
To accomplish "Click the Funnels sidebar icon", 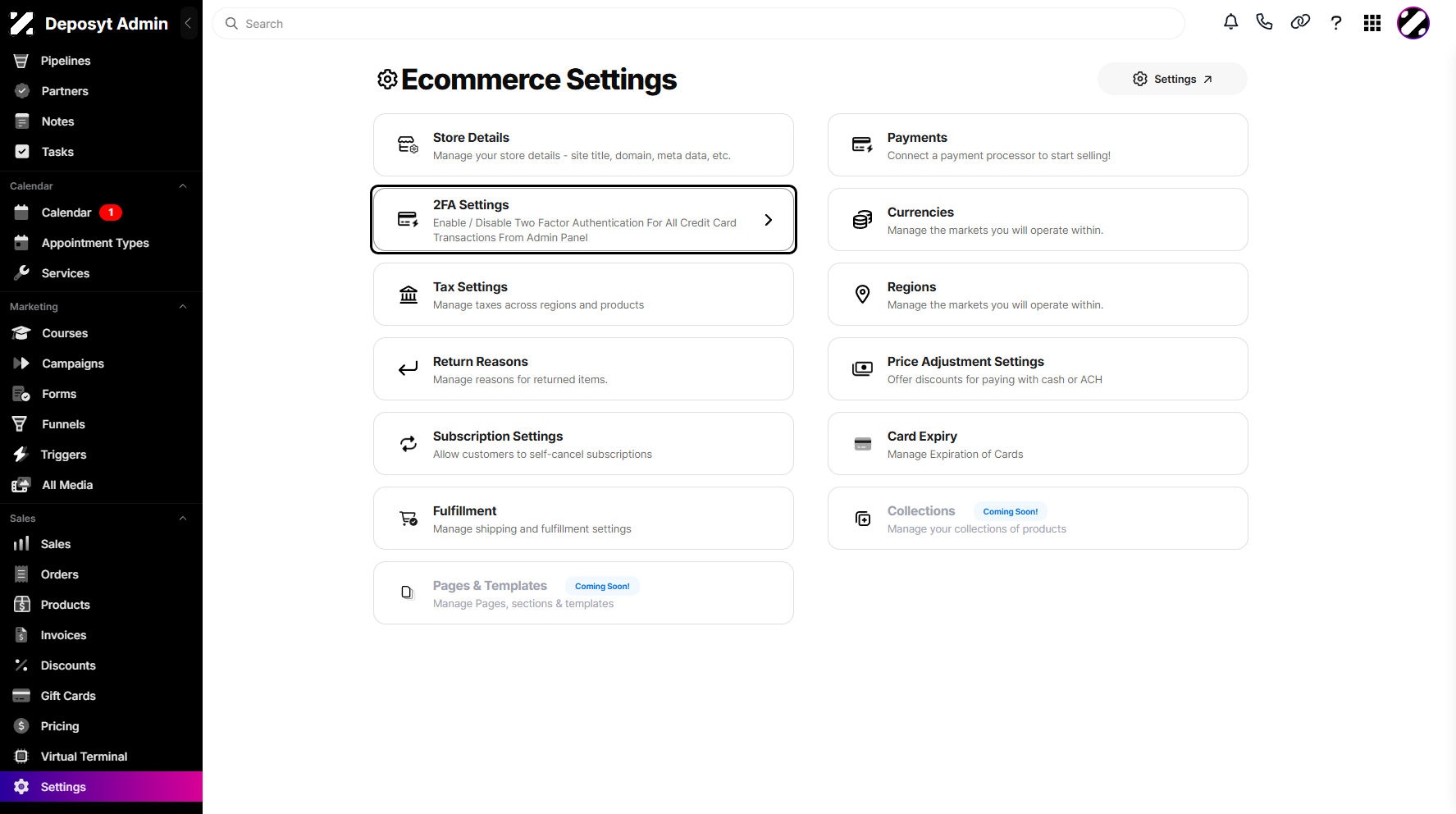I will (20, 424).
